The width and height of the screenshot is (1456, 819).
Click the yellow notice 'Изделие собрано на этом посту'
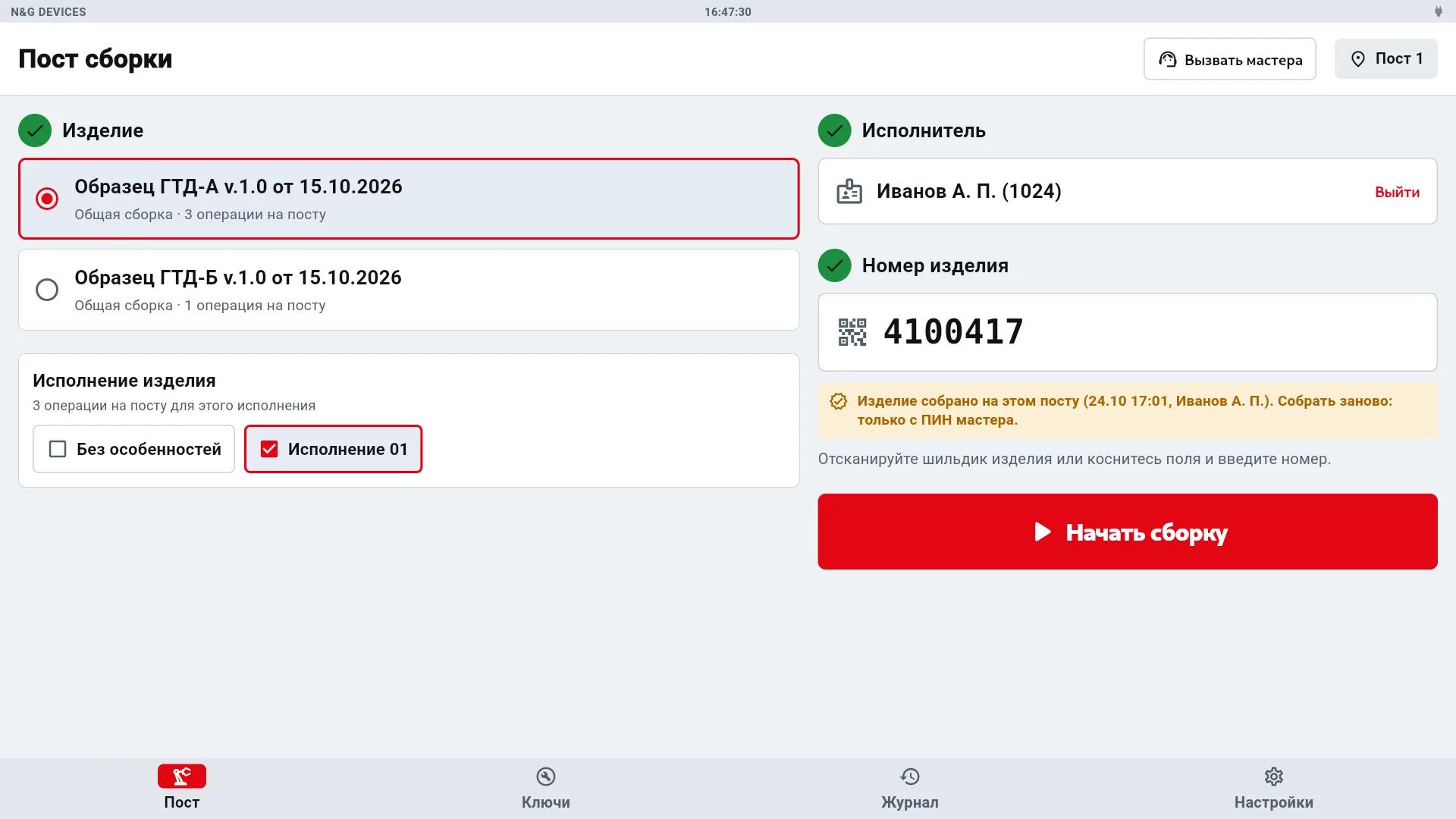pos(1128,410)
